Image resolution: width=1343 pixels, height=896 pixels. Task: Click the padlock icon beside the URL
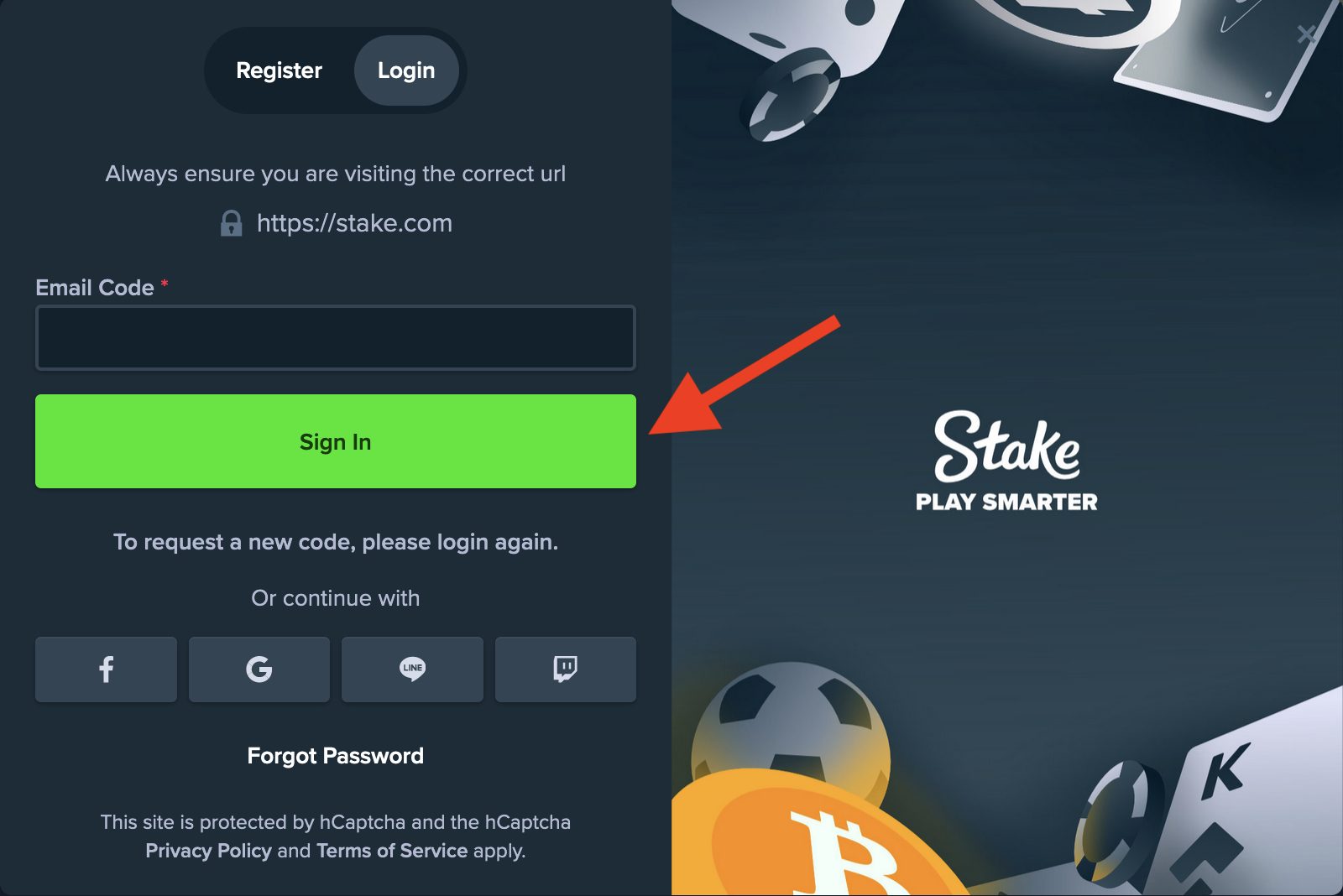[x=231, y=223]
